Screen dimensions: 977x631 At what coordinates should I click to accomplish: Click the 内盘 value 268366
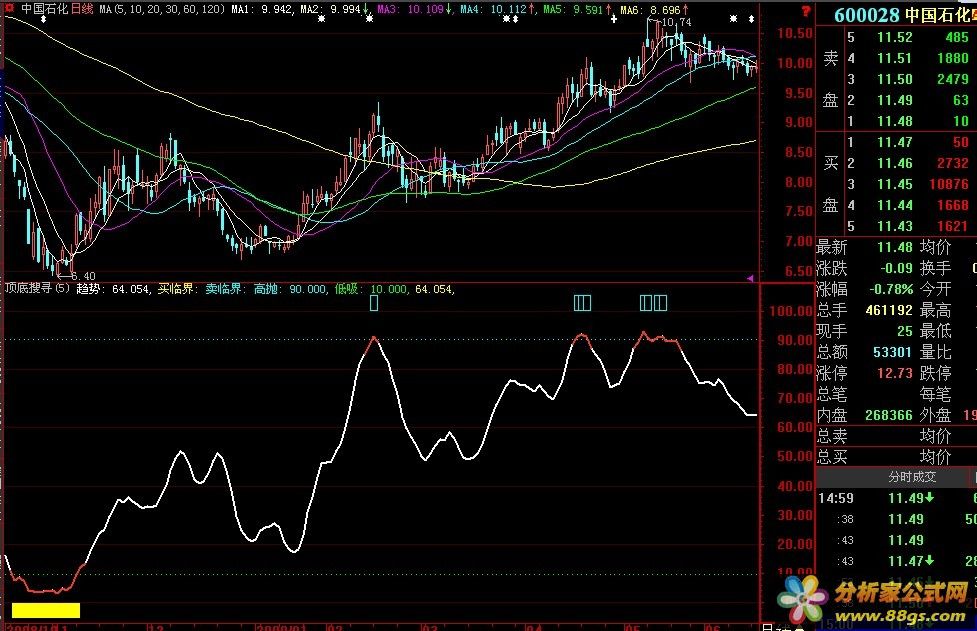pos(889,415)
